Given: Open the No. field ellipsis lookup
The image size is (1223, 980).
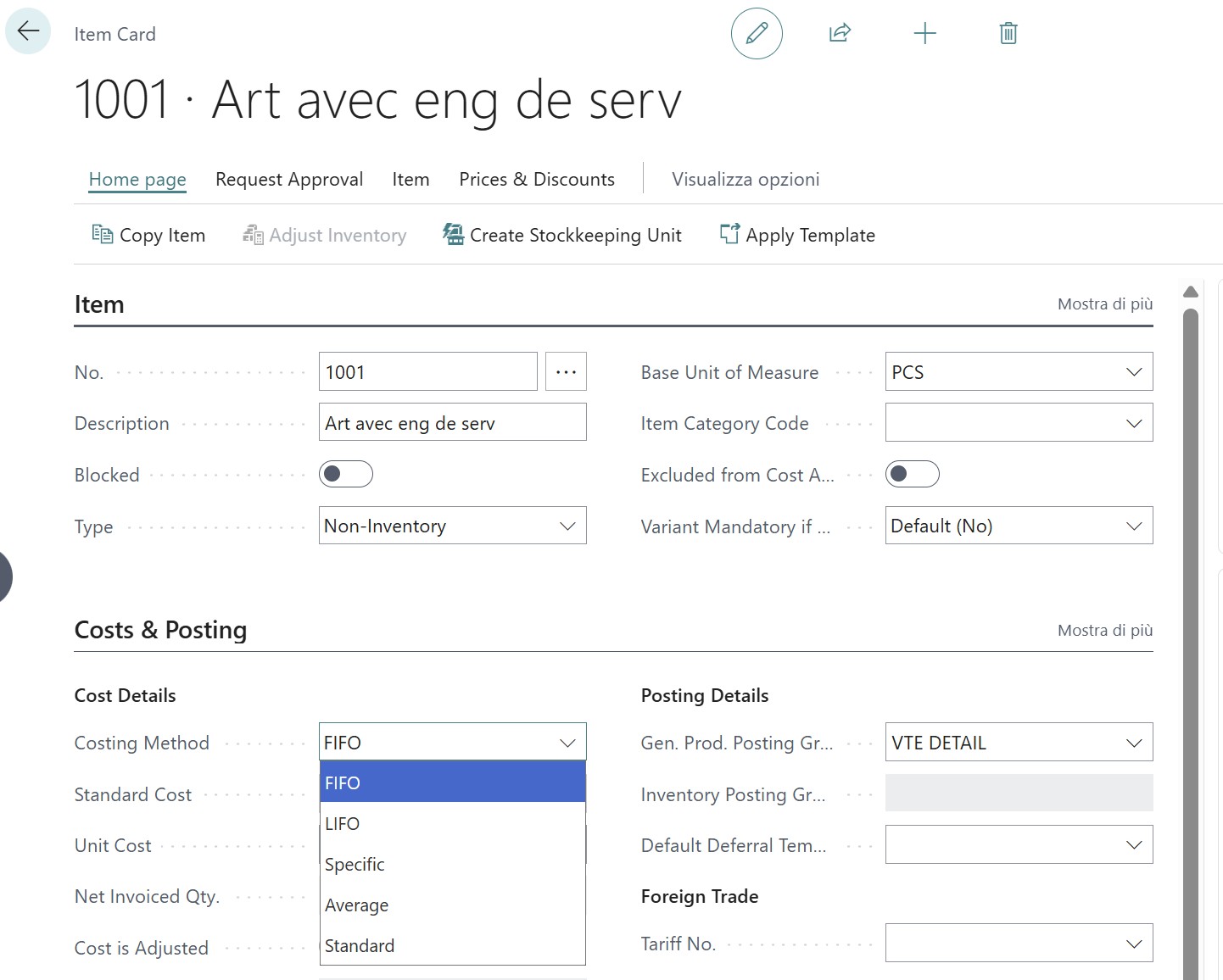Looking at the screenshot, I should point(566,372).
